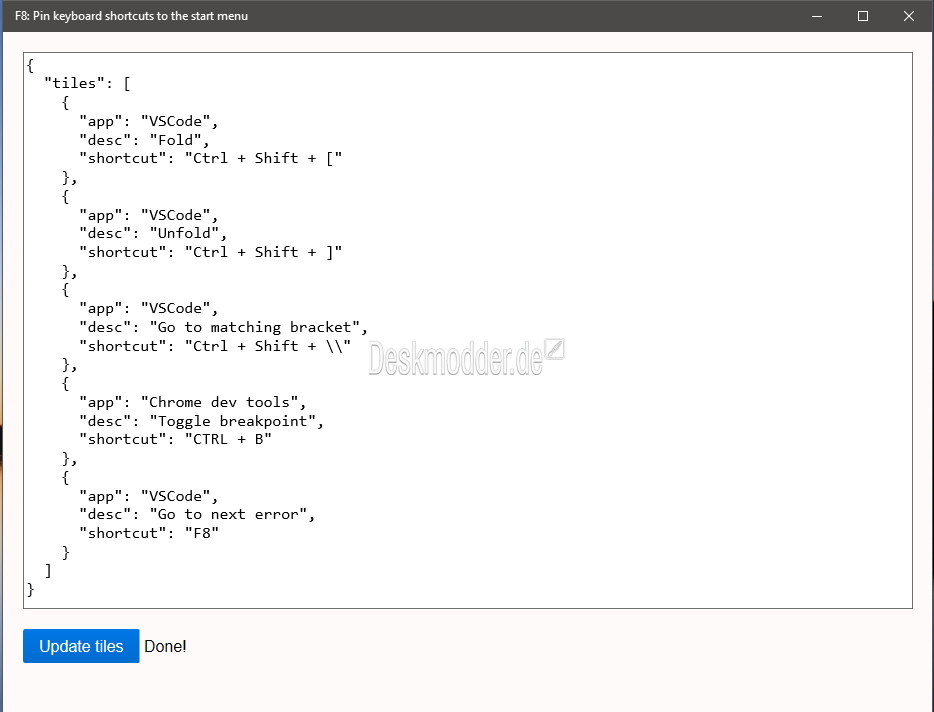This screenshot has height=712, width=934.
Task: Close the F8 window
Action: coord(908,16)
